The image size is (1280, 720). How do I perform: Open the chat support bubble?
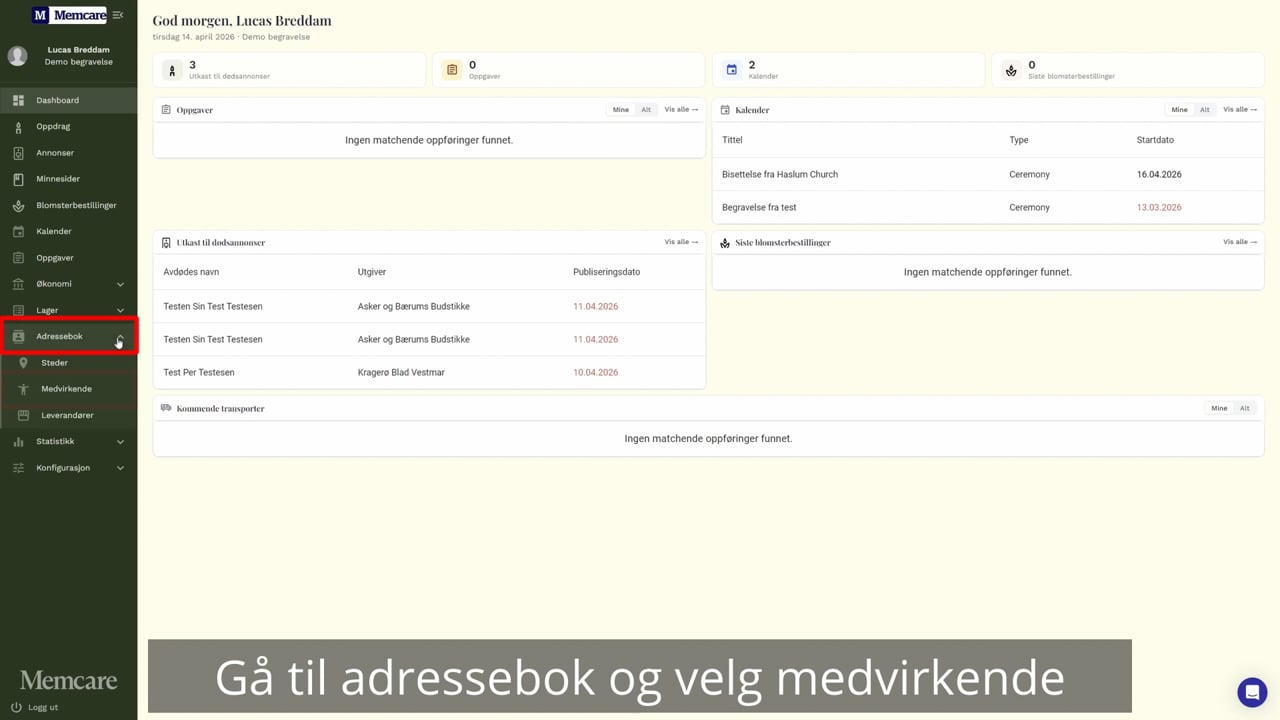click(x=1252, y=692)
